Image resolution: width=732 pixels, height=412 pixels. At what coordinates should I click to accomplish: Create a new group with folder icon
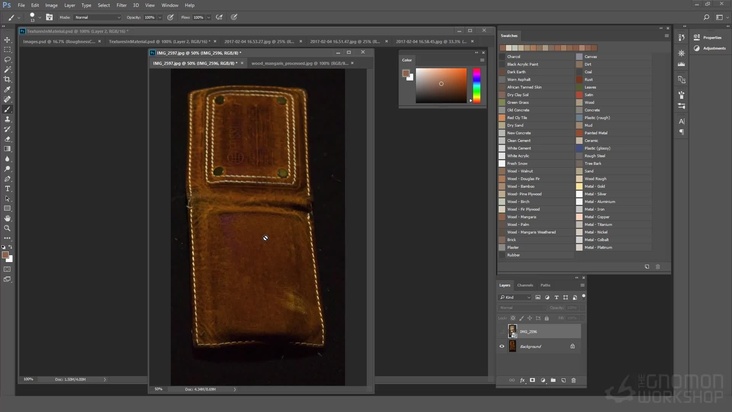click(x=553, y=380)
